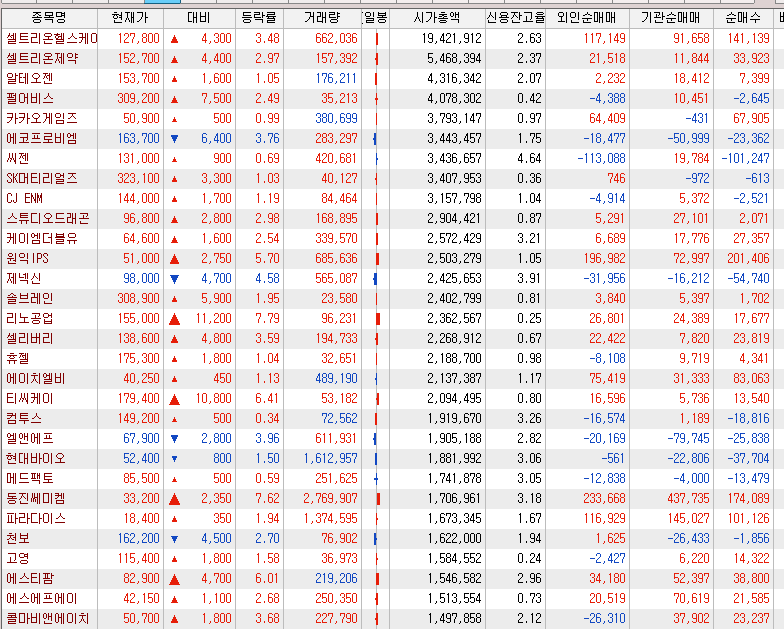The image size is (784, 629).
Task: Click the 대비 column header
Action: [198, 18]
